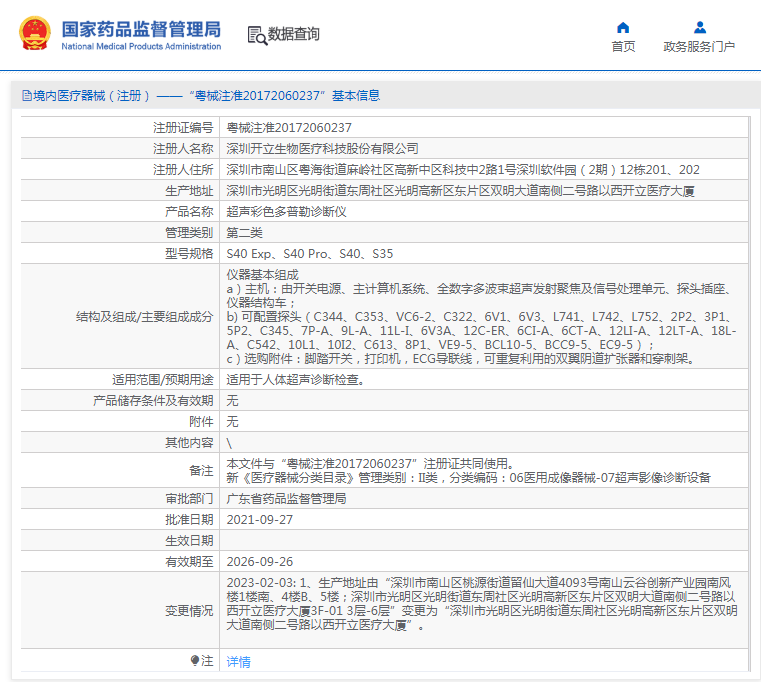Image resolution: width=761 pixels, height=682 pixels.
Task: Click the 产品储存条件及有效期 label
Action: [x=153, y=400]
